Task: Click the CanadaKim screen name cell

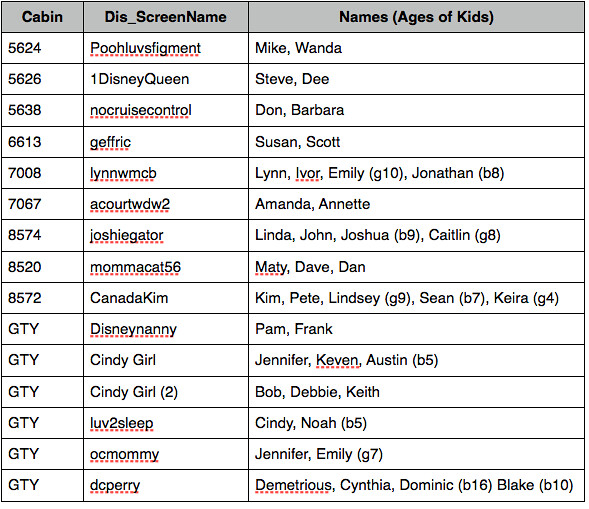Action: pos(166,298)
